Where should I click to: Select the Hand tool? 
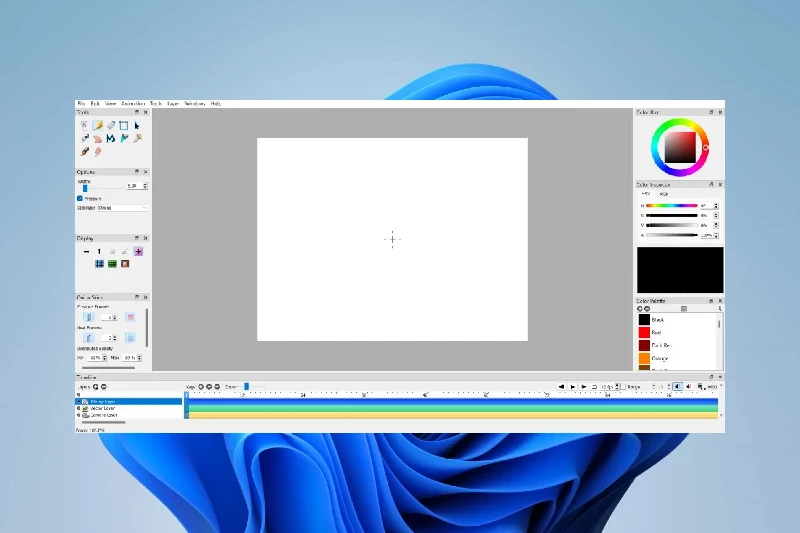tap(97, 139)
